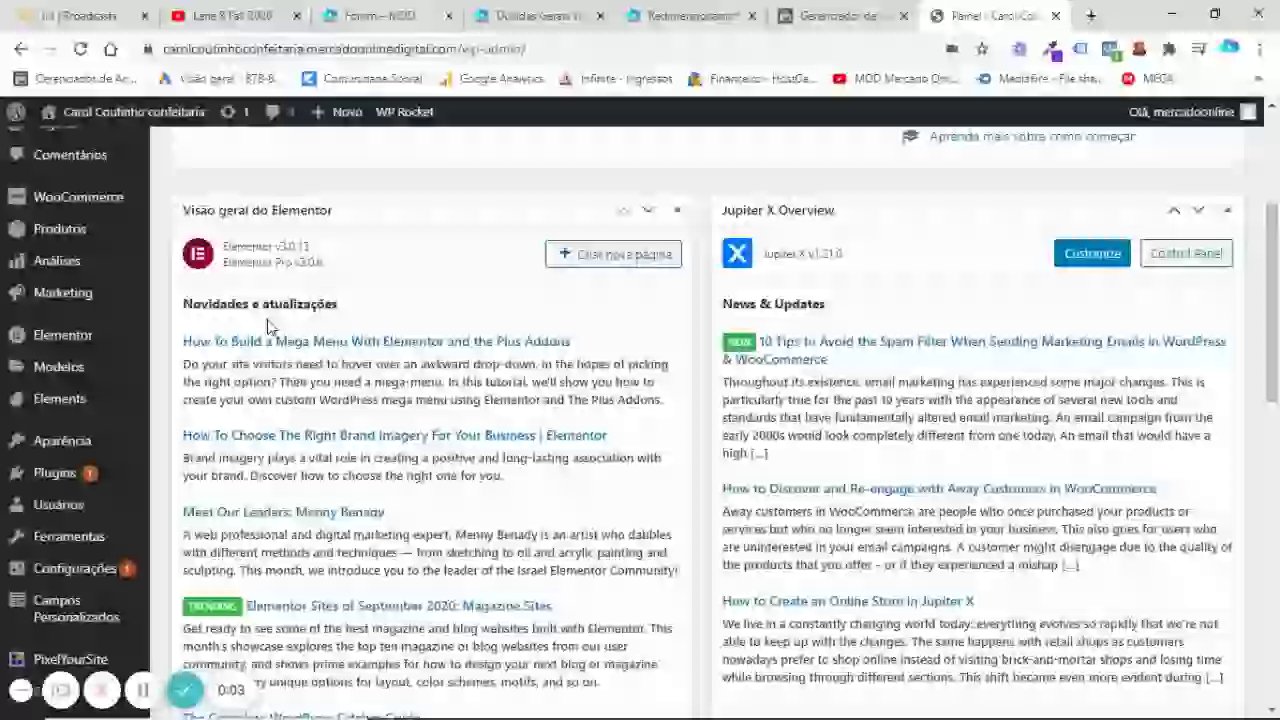Click the browser home button
This screenshot has width=1280, height=720.
pyautogui.click(x=110, y=49)
